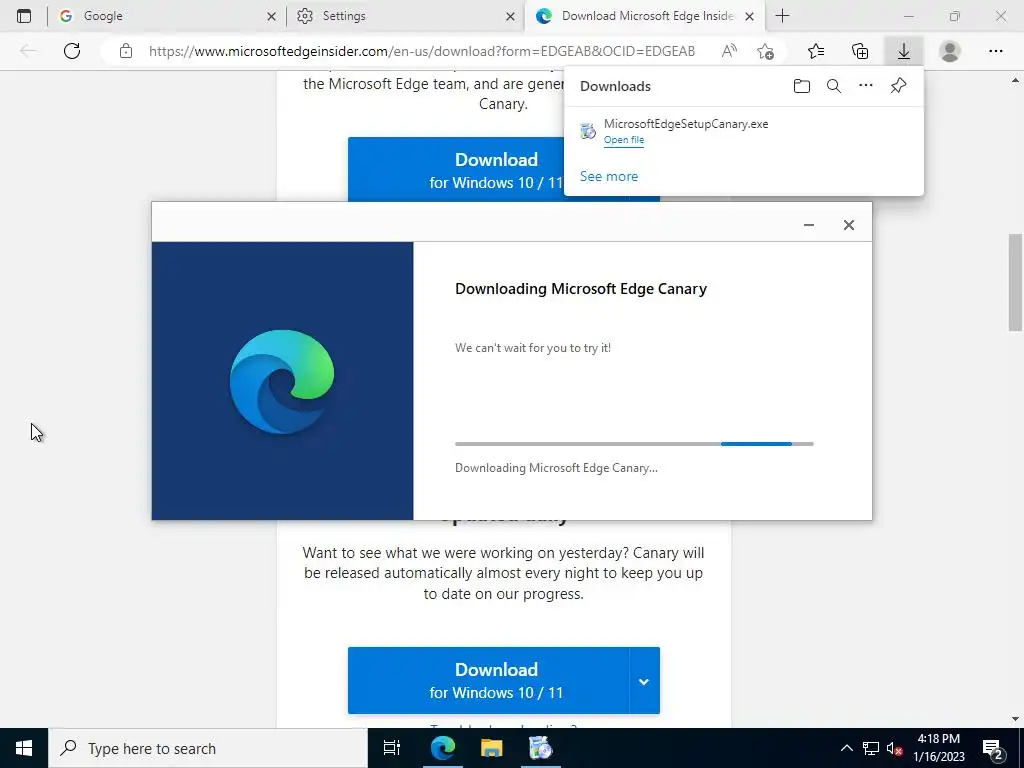Add this page to favorites
The width and height of the screenshot is (1024, 768).
pos(765,51)
